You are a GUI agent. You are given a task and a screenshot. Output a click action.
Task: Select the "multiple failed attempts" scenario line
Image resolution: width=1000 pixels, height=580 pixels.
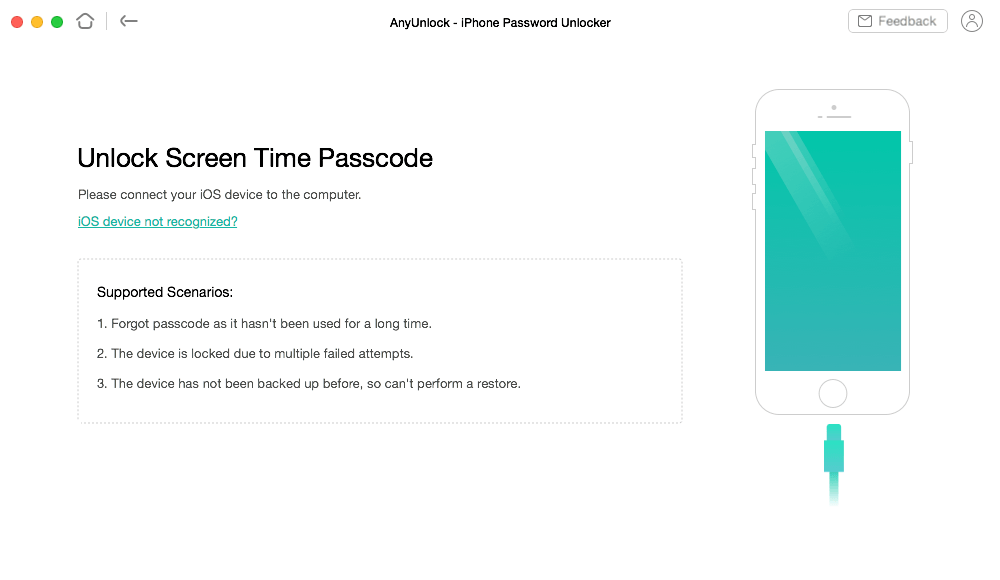point(254,353)
